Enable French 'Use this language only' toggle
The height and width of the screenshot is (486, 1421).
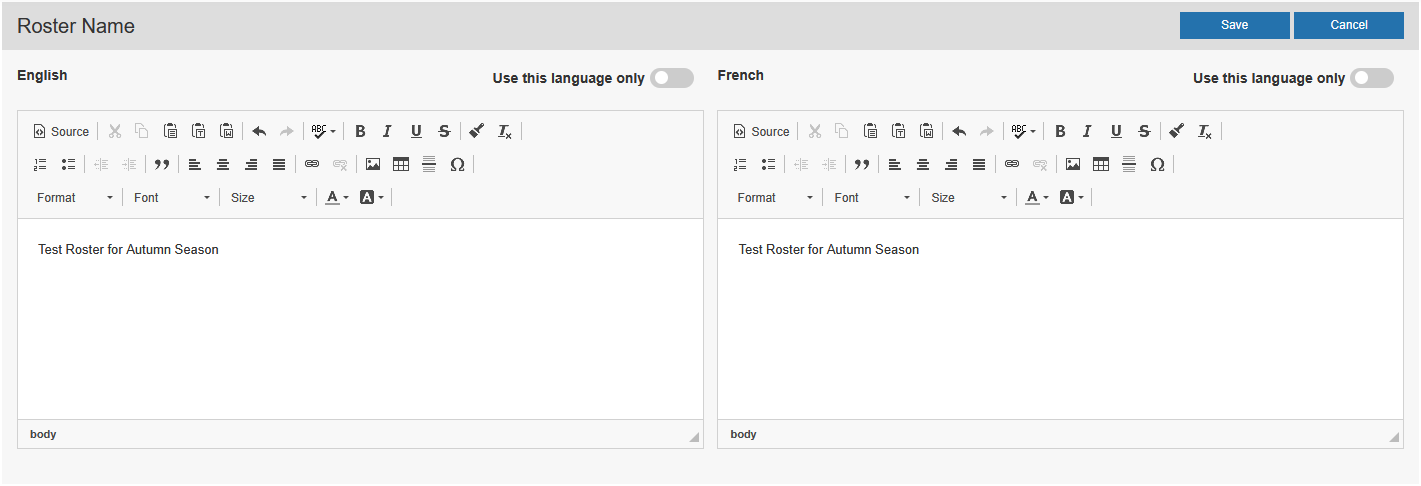pyautogui.click(x=1371, y=78)
